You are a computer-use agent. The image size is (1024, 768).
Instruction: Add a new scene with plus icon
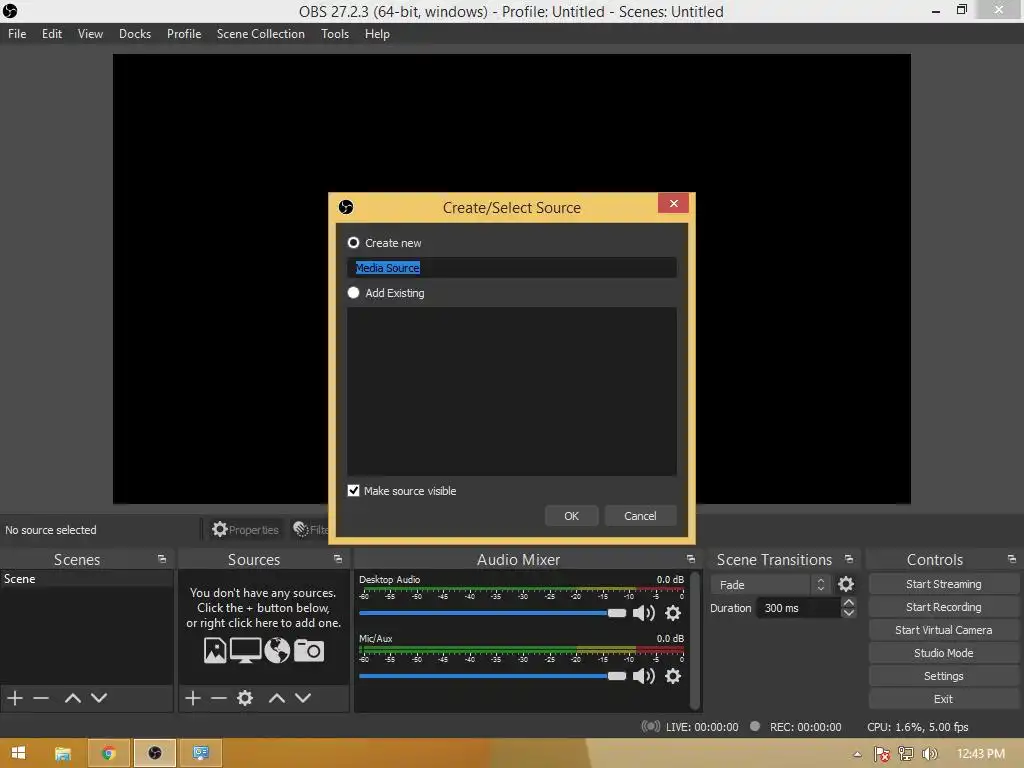(15, 698)
